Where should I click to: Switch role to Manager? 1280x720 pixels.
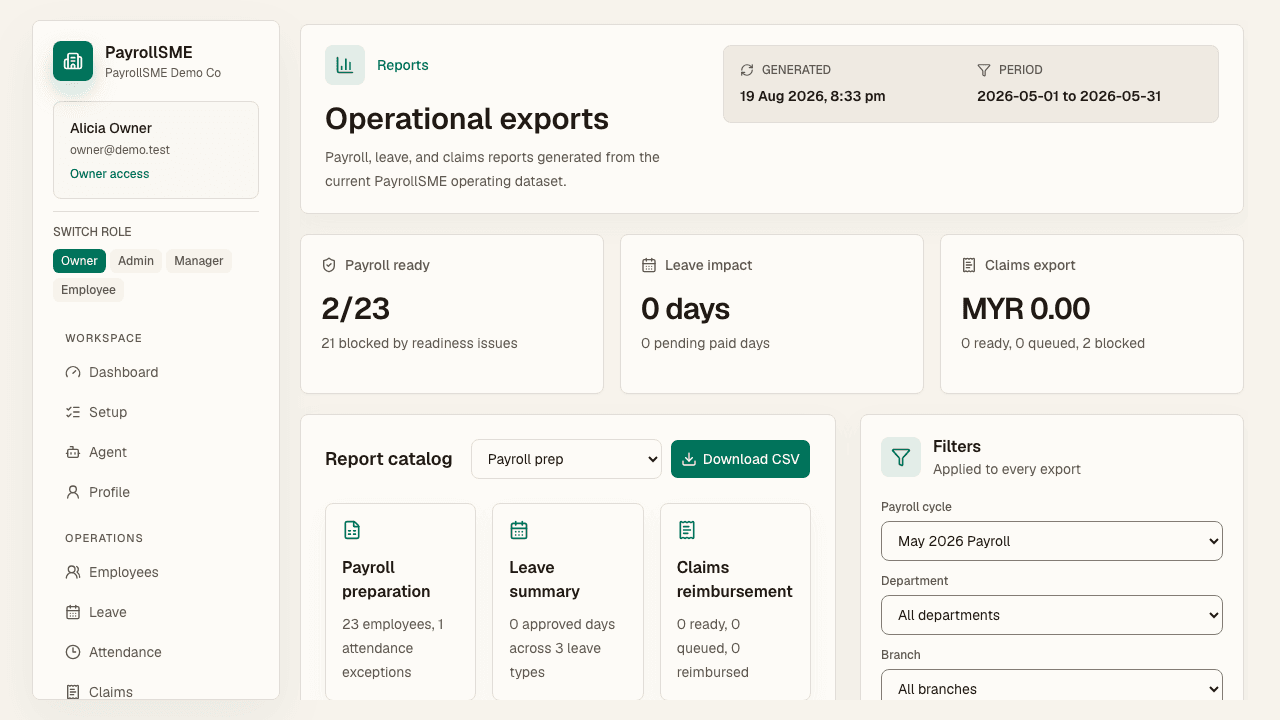pyautogui.click(x=199, y=261)
